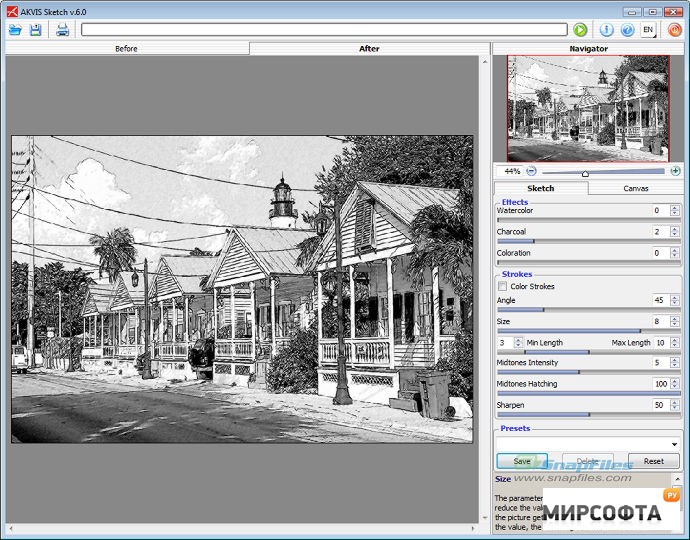Click the Charcoal value spinner arrows

point(675,232)
